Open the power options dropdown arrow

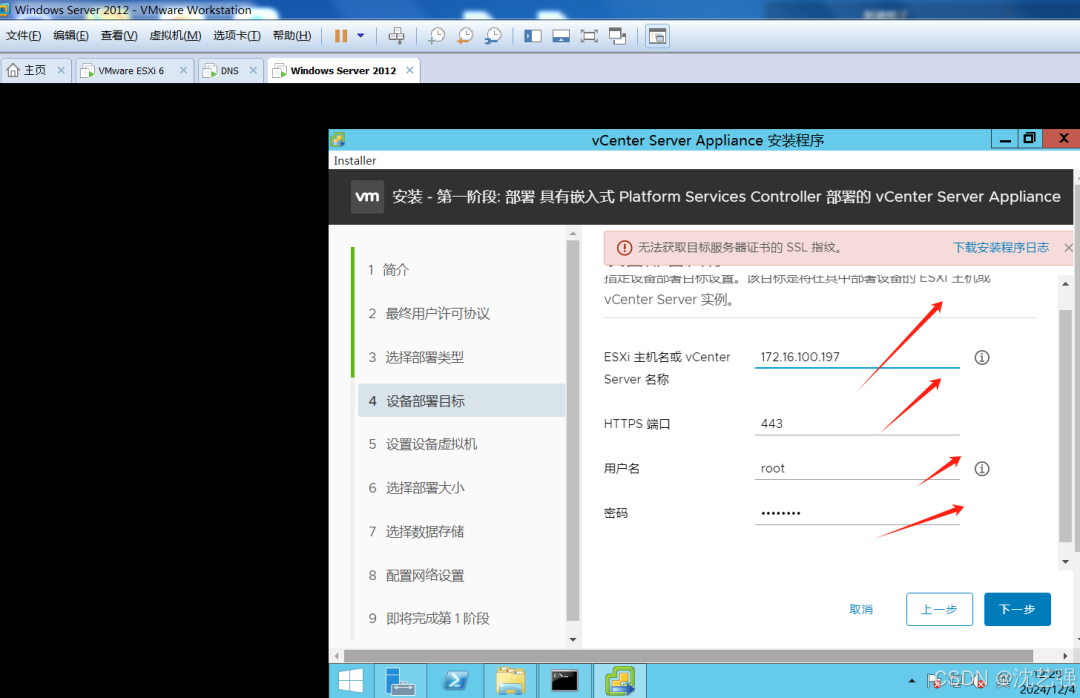pos(360,36)
